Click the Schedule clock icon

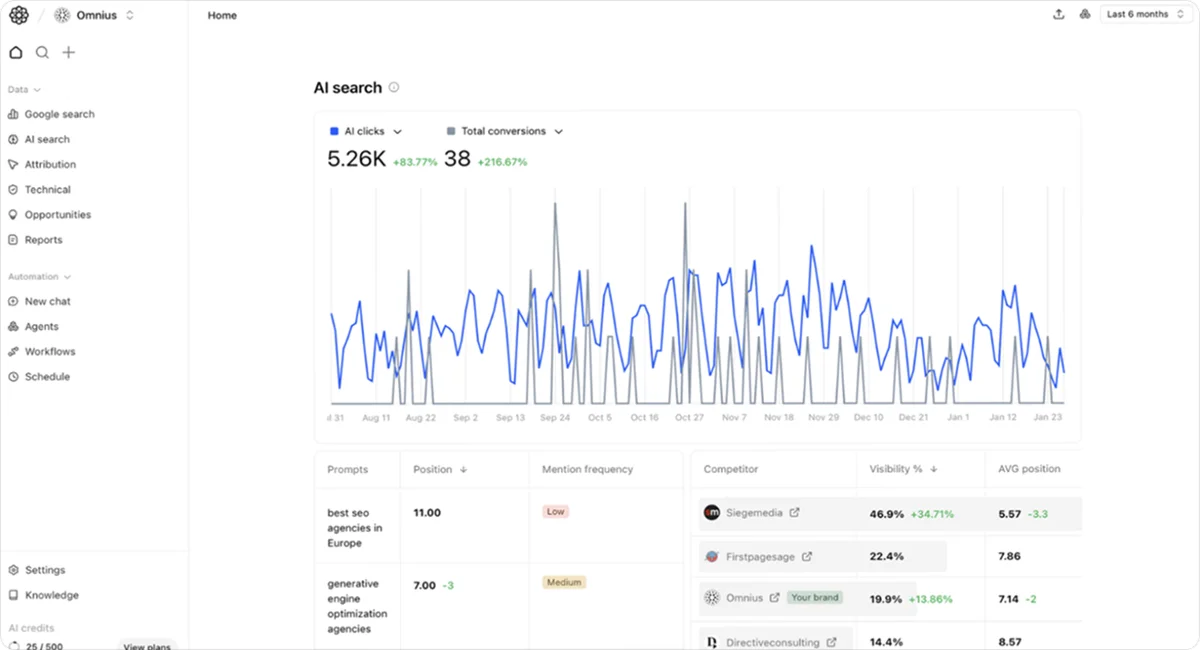coord(13,377)
